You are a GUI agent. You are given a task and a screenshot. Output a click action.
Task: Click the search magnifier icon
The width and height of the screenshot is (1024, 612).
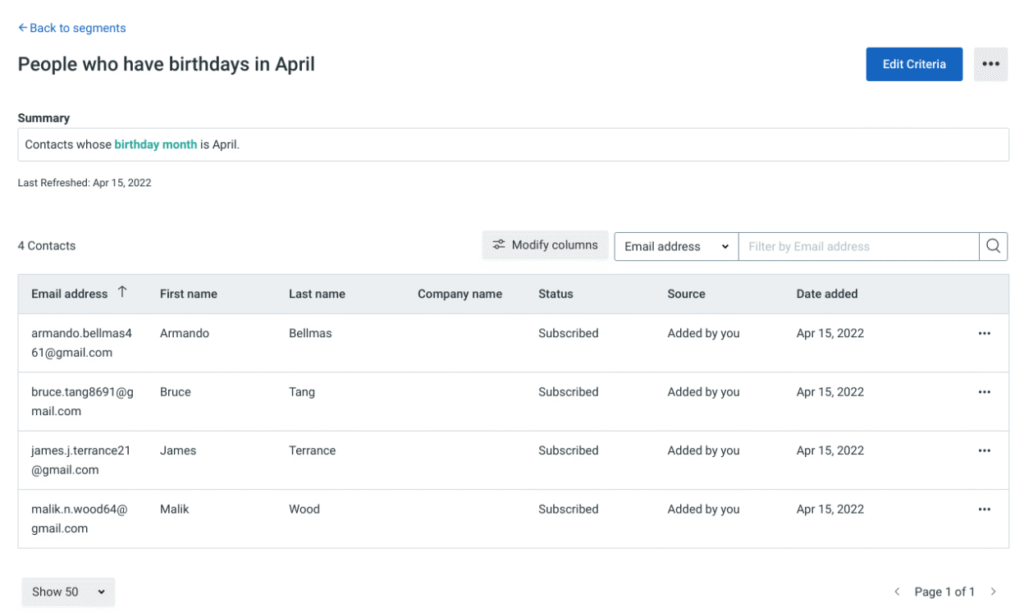[993, 246]
